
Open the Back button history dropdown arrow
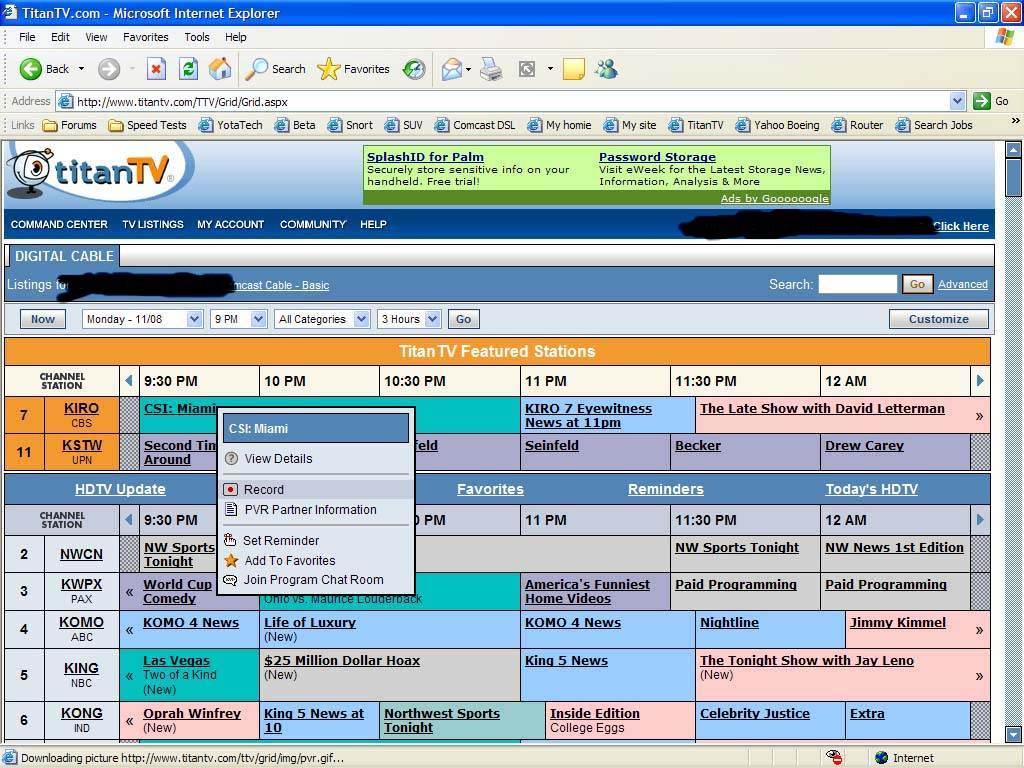tap(81, 69)
